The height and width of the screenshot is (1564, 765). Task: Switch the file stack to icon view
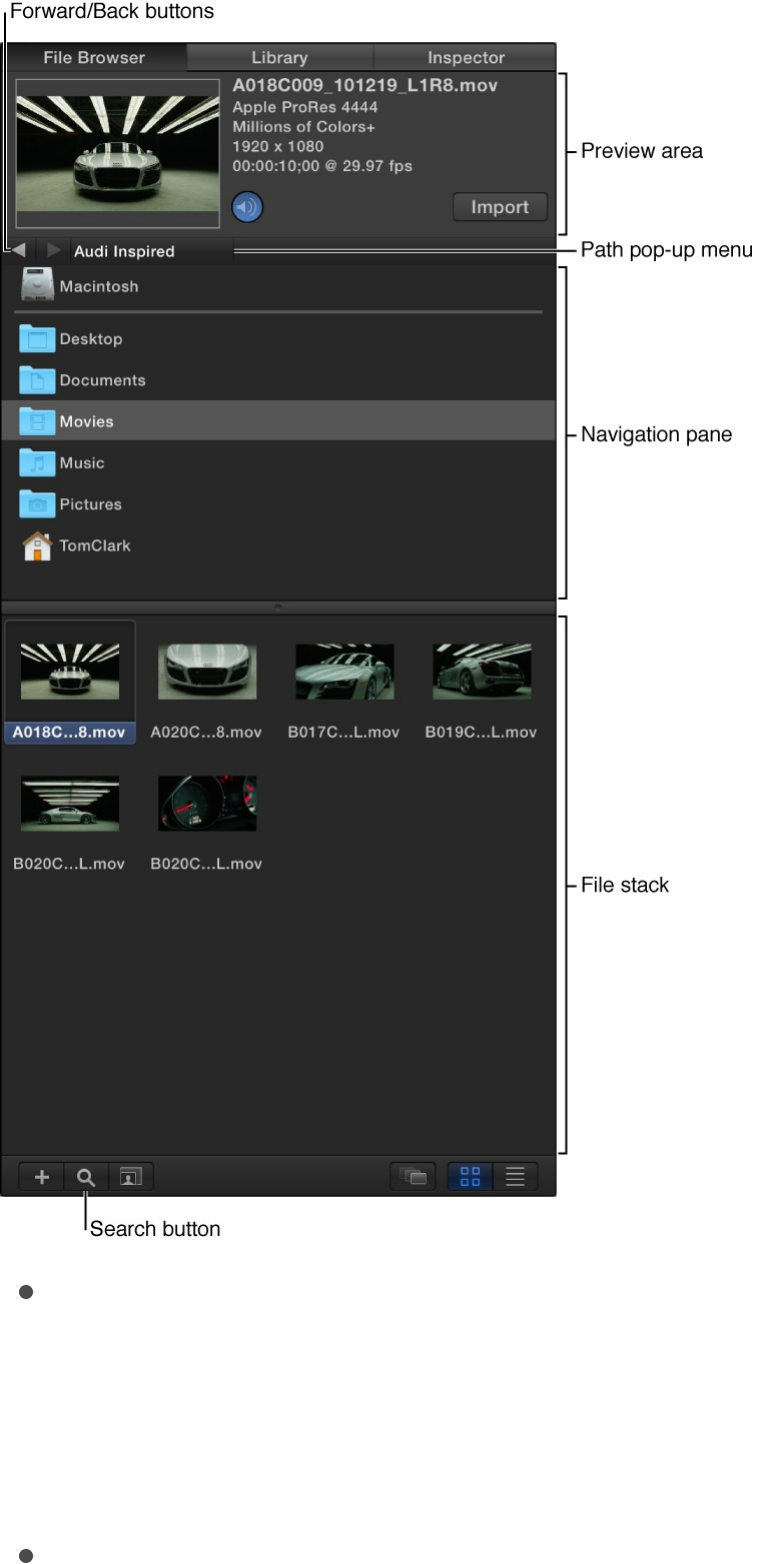pyautogui.click(x=470, y=1177)
